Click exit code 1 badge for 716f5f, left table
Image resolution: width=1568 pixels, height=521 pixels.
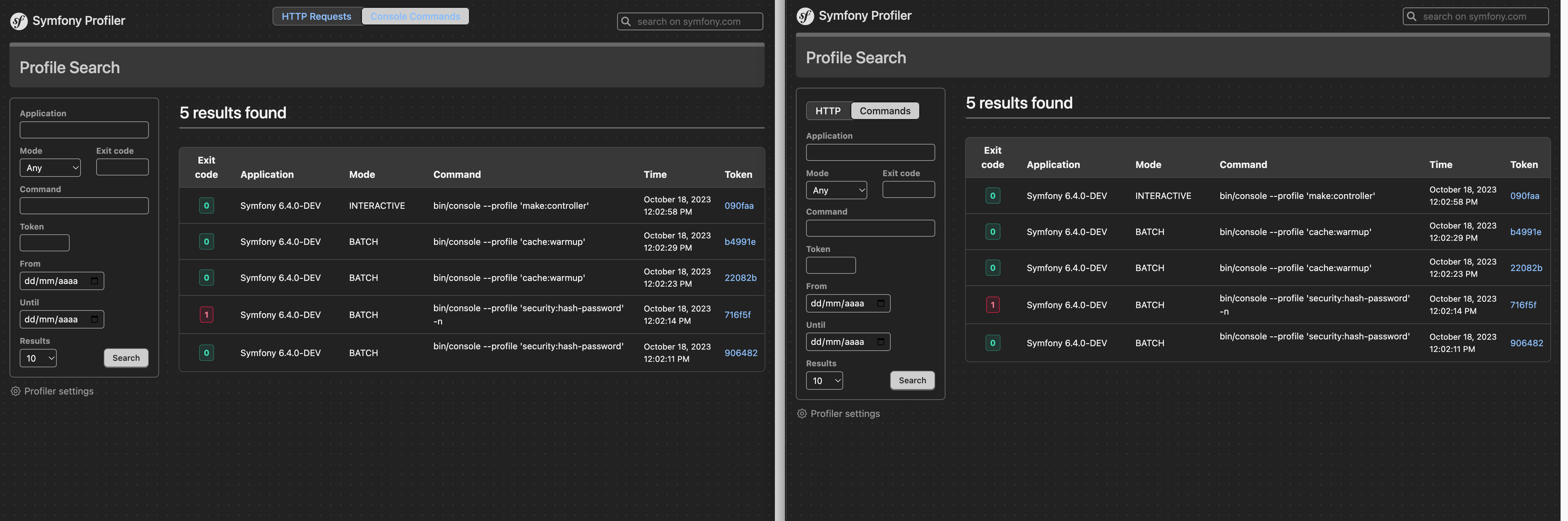coord(206,315)
